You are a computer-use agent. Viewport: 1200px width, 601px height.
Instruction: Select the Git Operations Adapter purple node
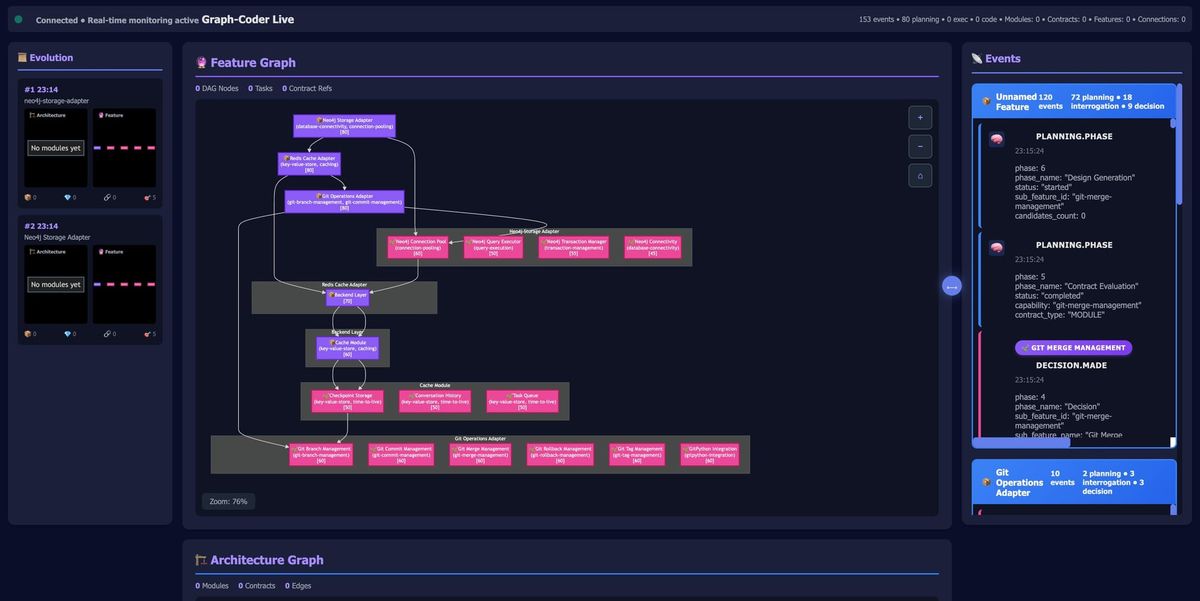coord(344,202)
